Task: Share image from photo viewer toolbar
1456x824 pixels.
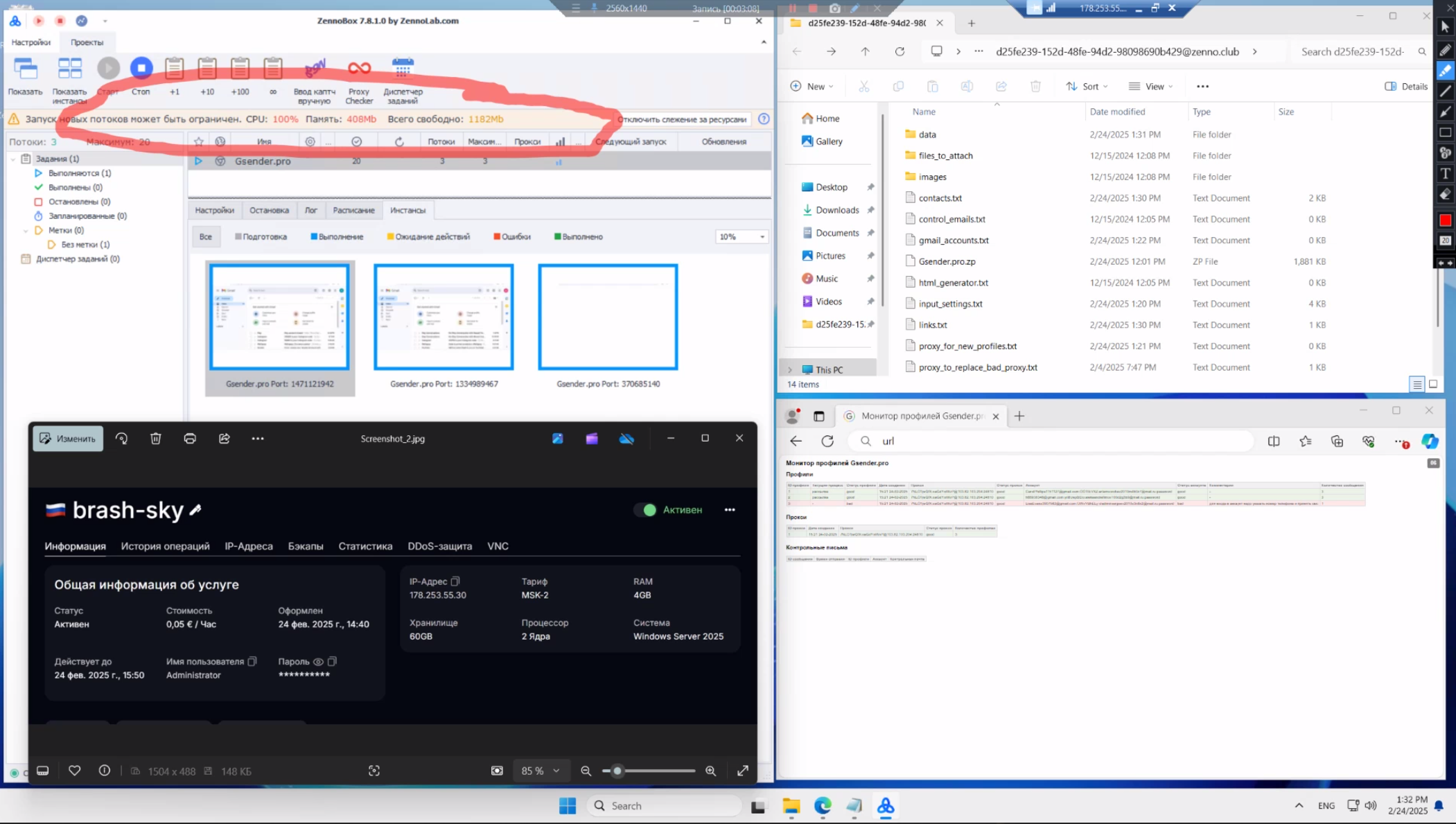Action: pyautogui.click(x=225, y=439)
